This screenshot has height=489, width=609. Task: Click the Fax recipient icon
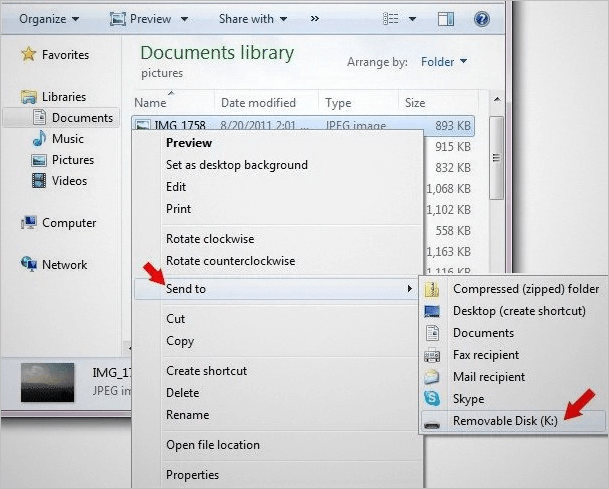tap(432, 355)
